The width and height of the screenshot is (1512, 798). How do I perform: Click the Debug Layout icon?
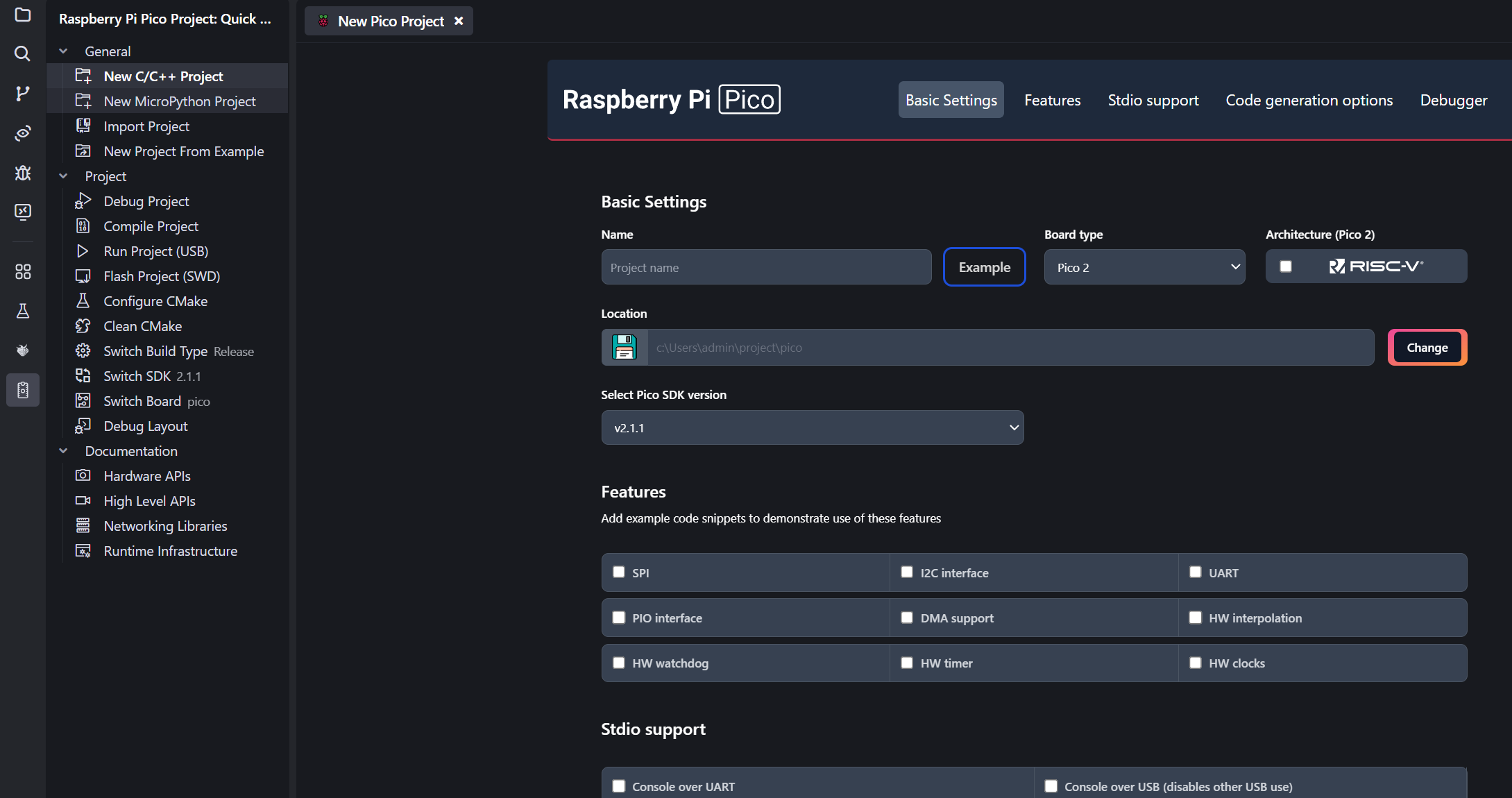pyautogui.click(x=83, y=425)
